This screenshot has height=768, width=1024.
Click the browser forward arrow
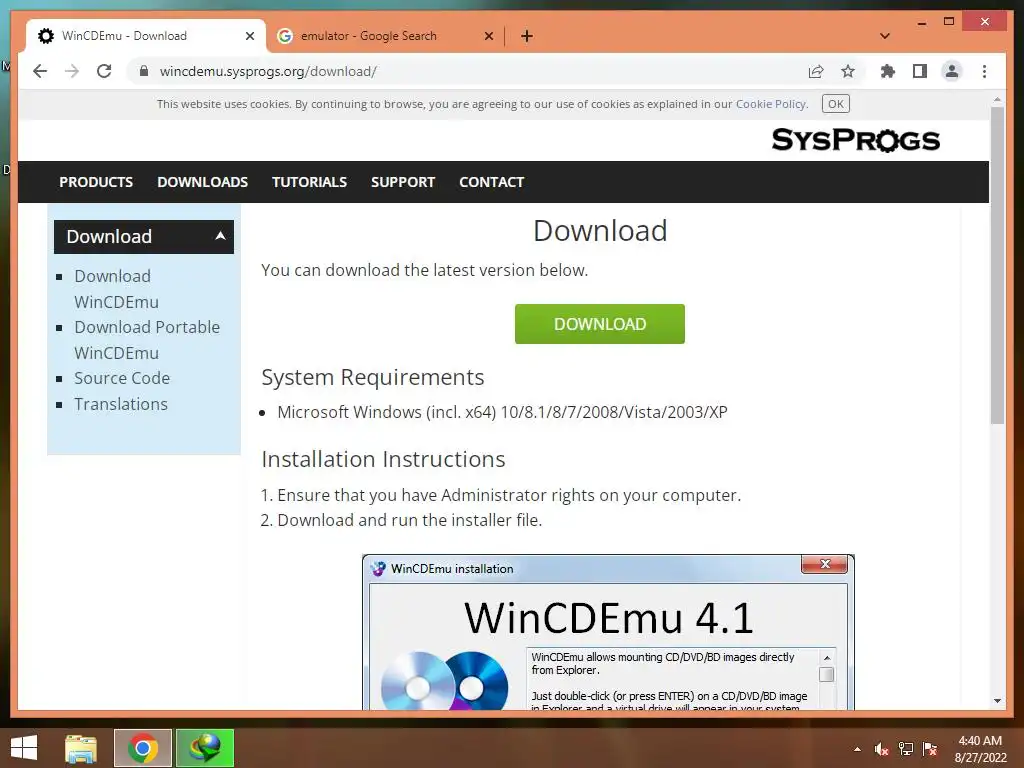(72, 71)
